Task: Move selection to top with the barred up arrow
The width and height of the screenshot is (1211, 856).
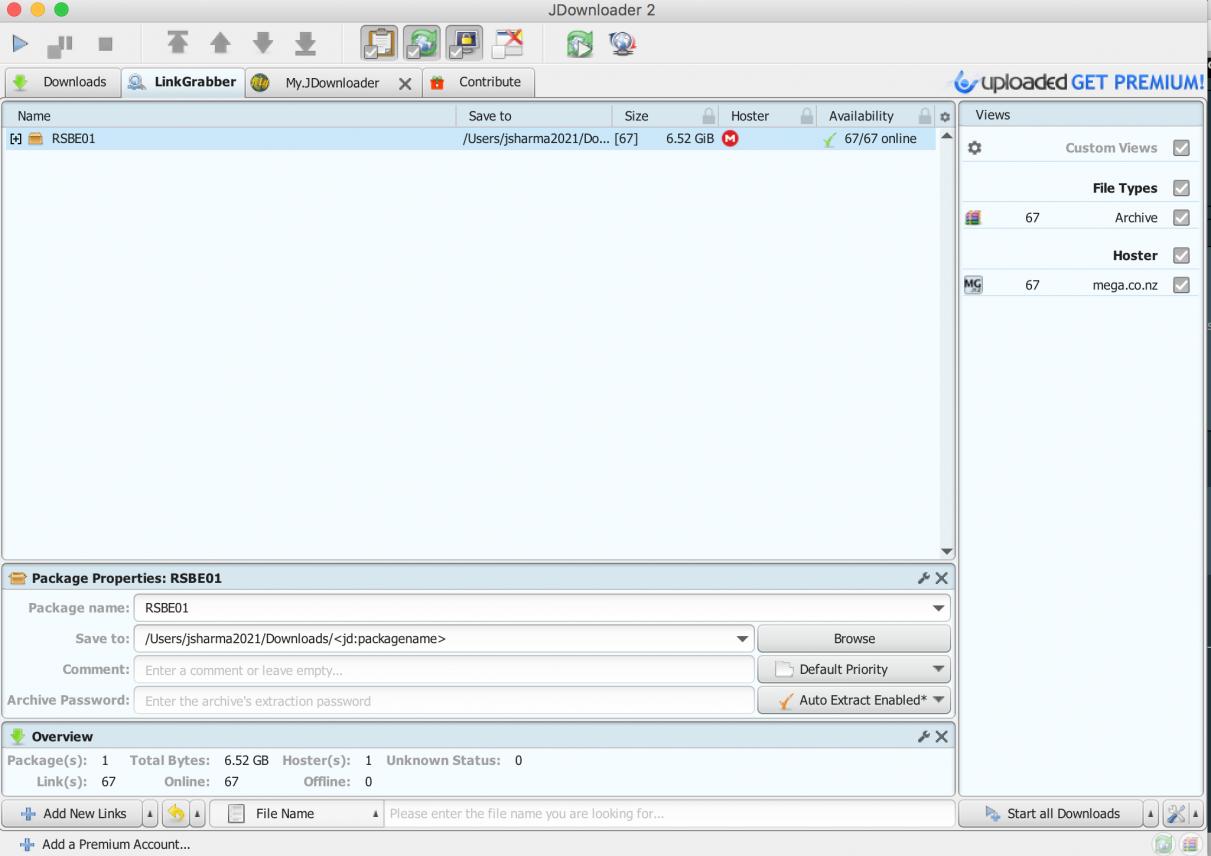Action: point(178,43)
